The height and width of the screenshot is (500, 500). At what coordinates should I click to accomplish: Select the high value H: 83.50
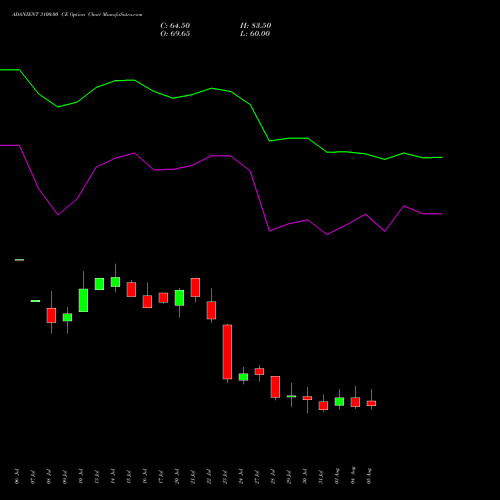tap(255, 26)
